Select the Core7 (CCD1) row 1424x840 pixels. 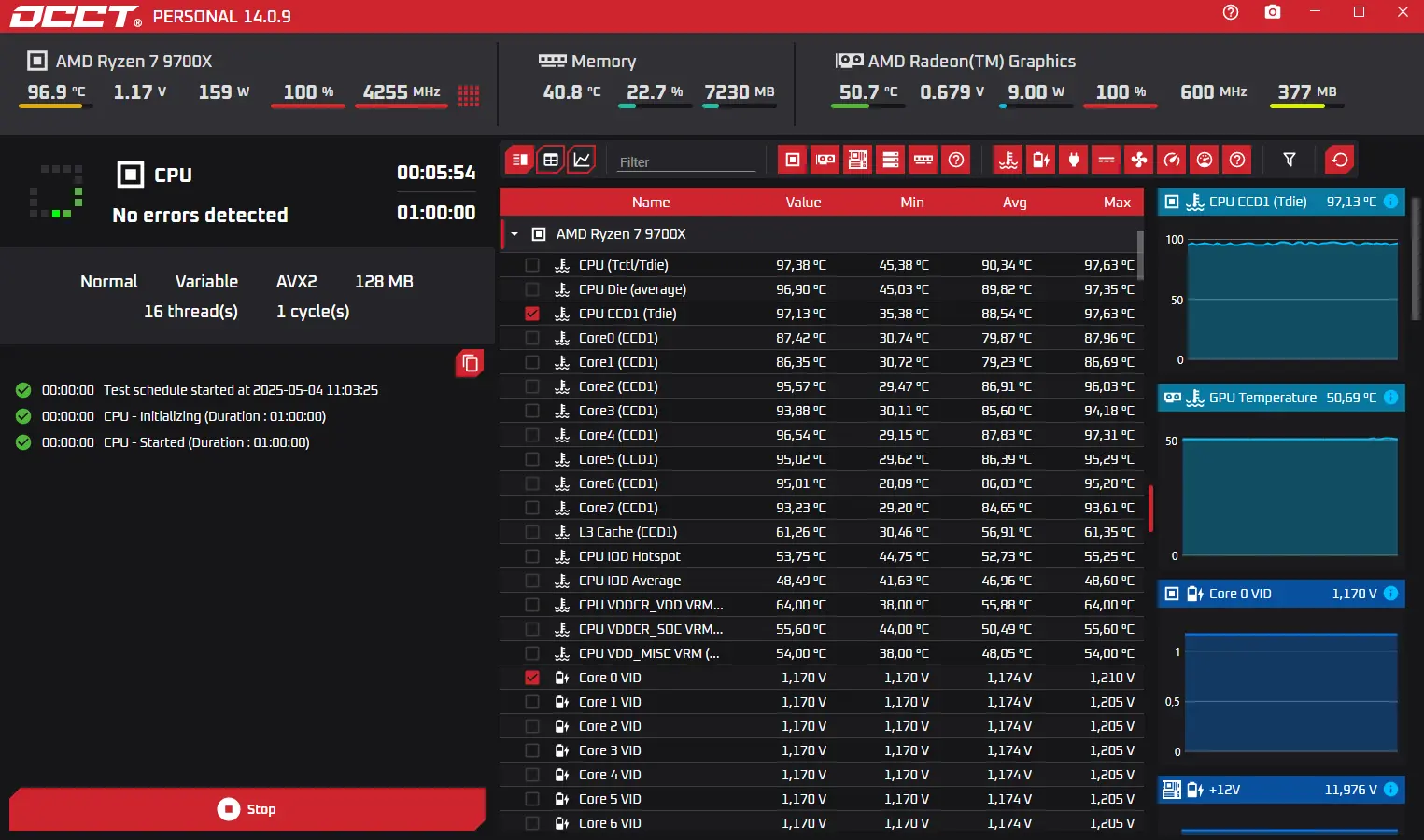tap(822, 508)
